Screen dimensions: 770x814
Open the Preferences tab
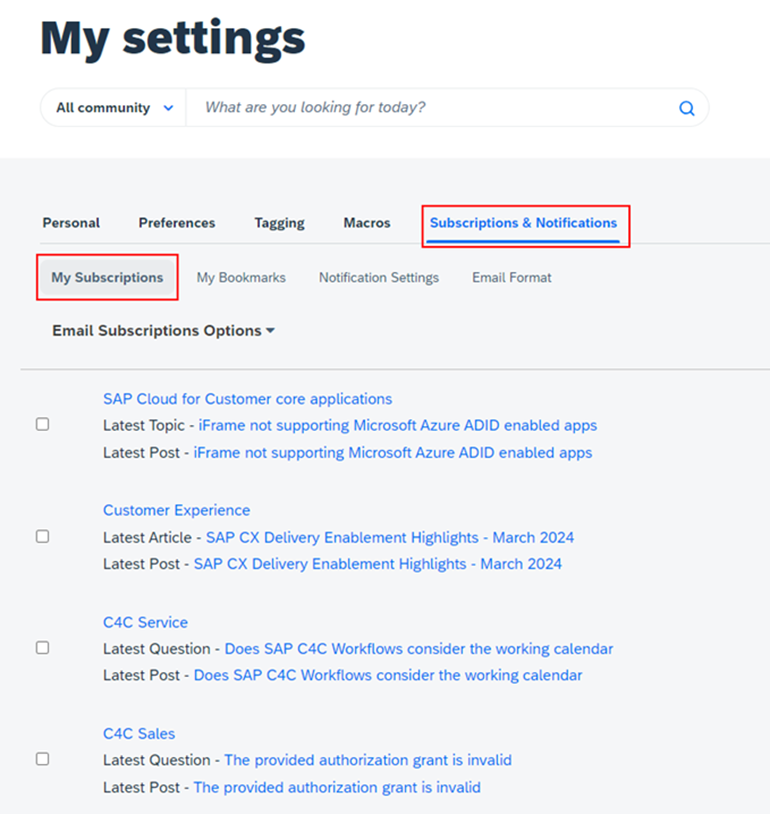pyautogui.click(x=177, y=223)
